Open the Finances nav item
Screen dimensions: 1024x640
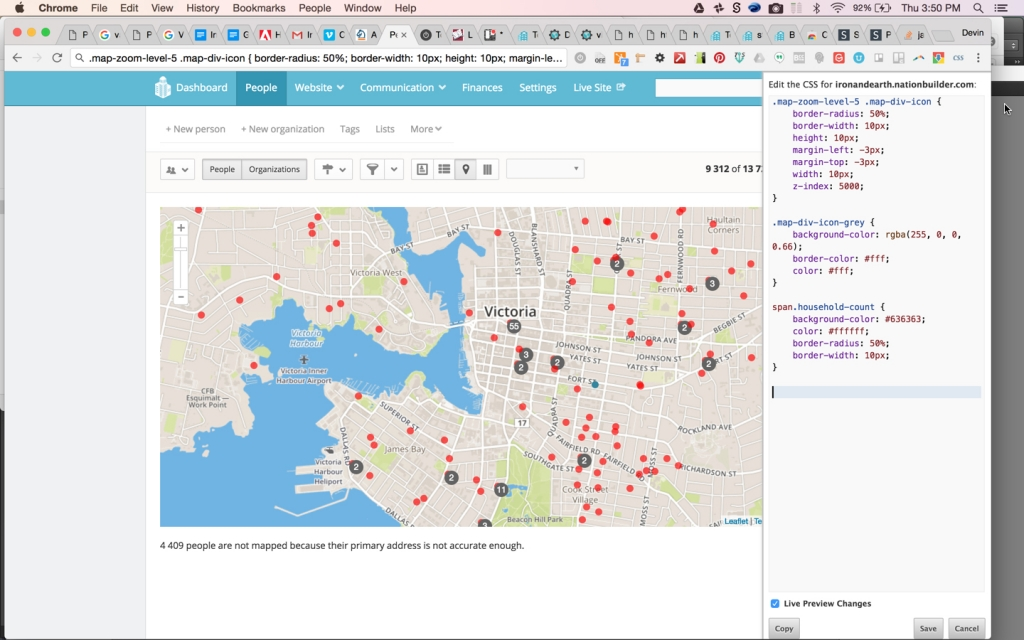coord(482,88)
